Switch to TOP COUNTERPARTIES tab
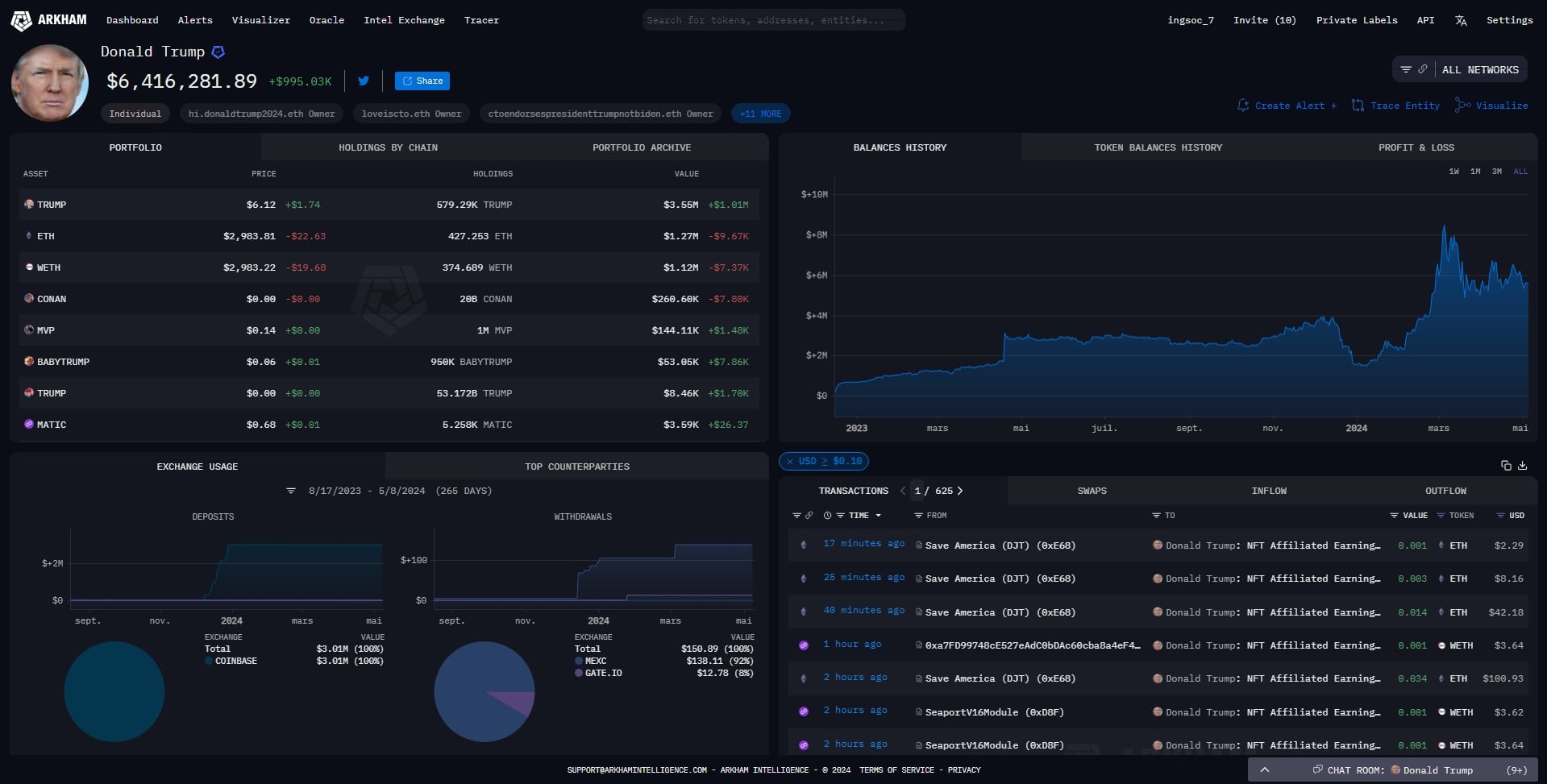The image size is (1547, 784). click(577, 467)
